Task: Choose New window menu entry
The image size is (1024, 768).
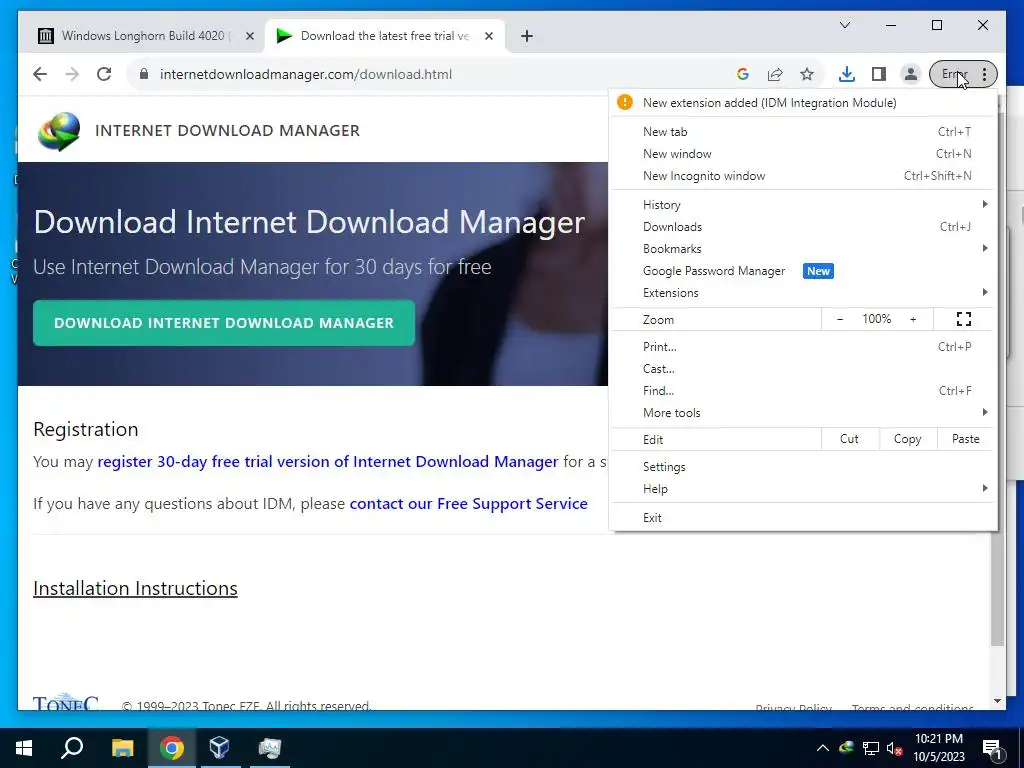Action: pyautogui.click(x=803, y=154)
